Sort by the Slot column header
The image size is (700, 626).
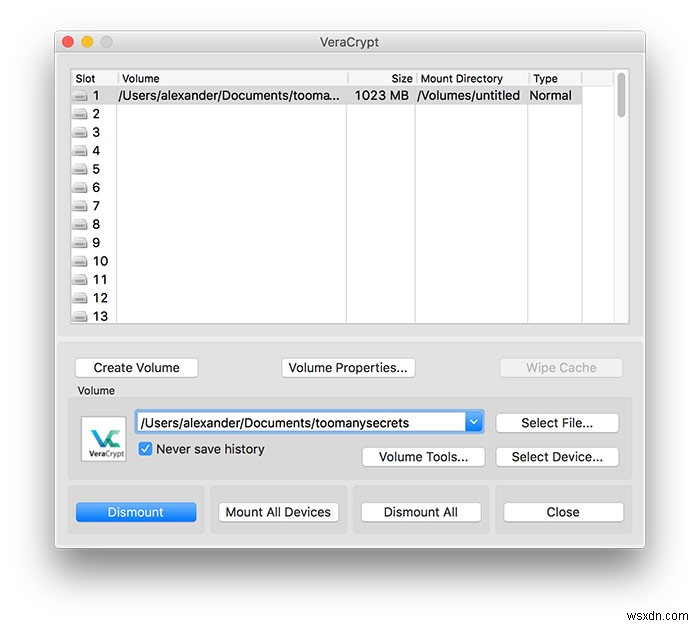point(95,79)
